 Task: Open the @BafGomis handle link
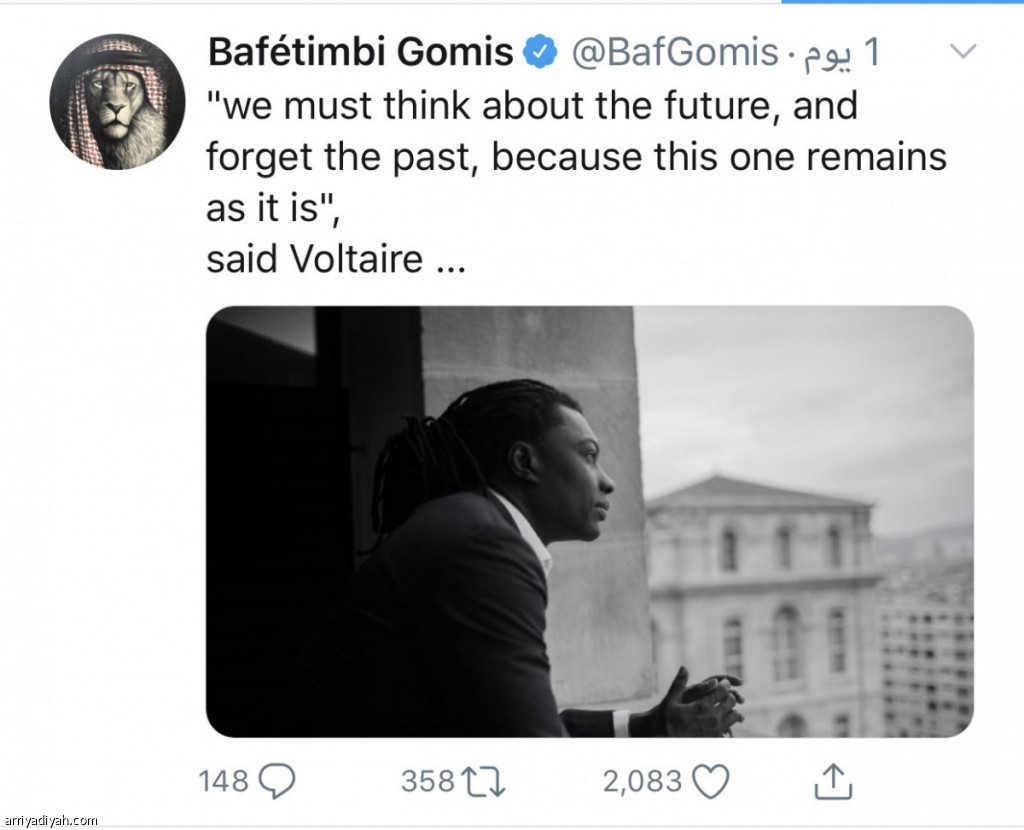675,52
